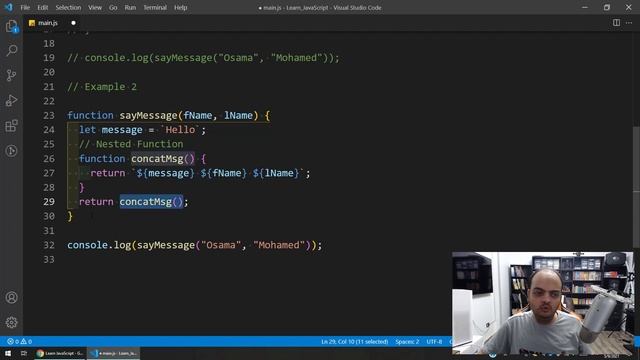The width and height of the screenshot is (640, 360).
Task: Switch to the VS Code main.js taskbar button
Action: click(114, 353)
